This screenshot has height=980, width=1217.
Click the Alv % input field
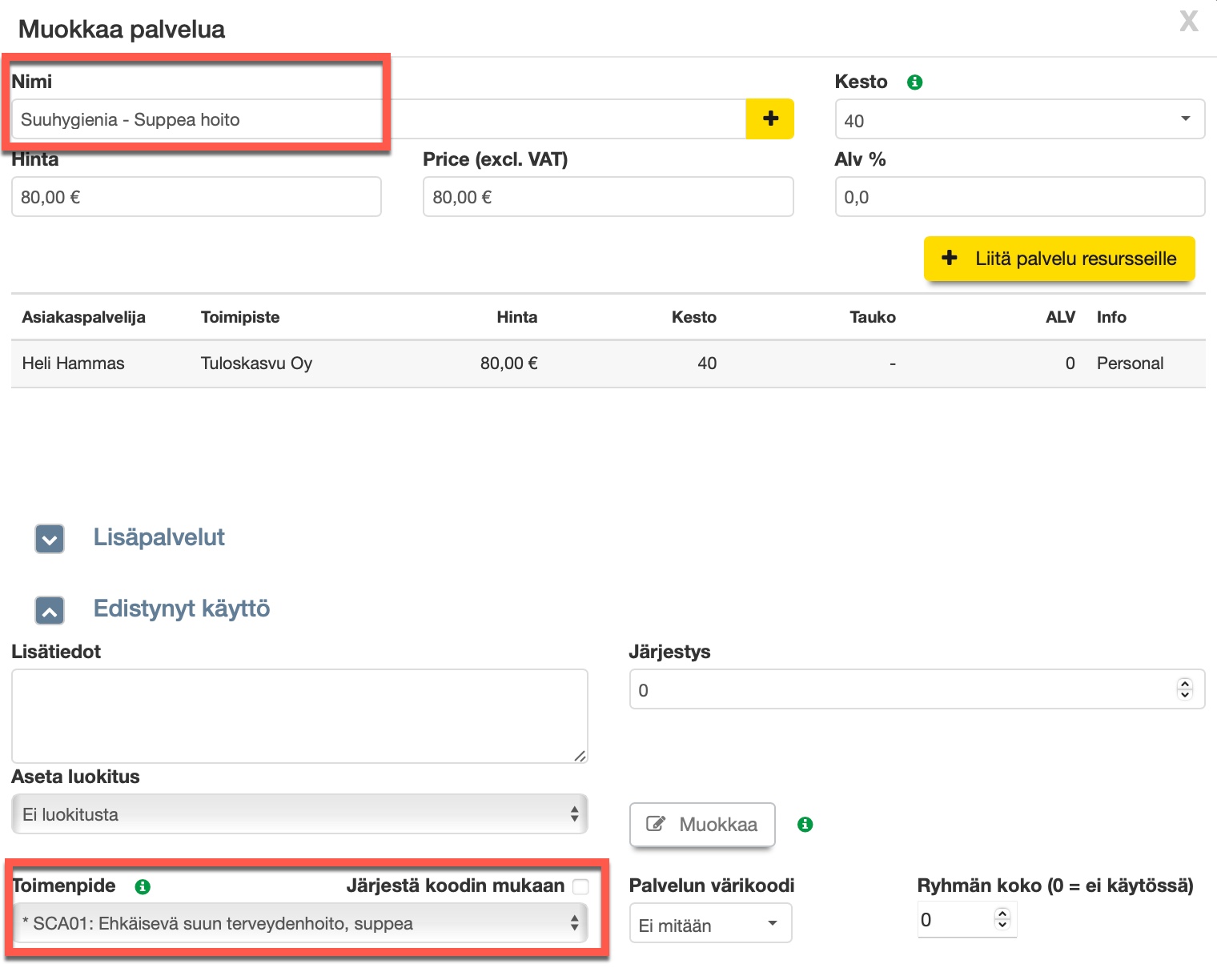pos(1018,197)
